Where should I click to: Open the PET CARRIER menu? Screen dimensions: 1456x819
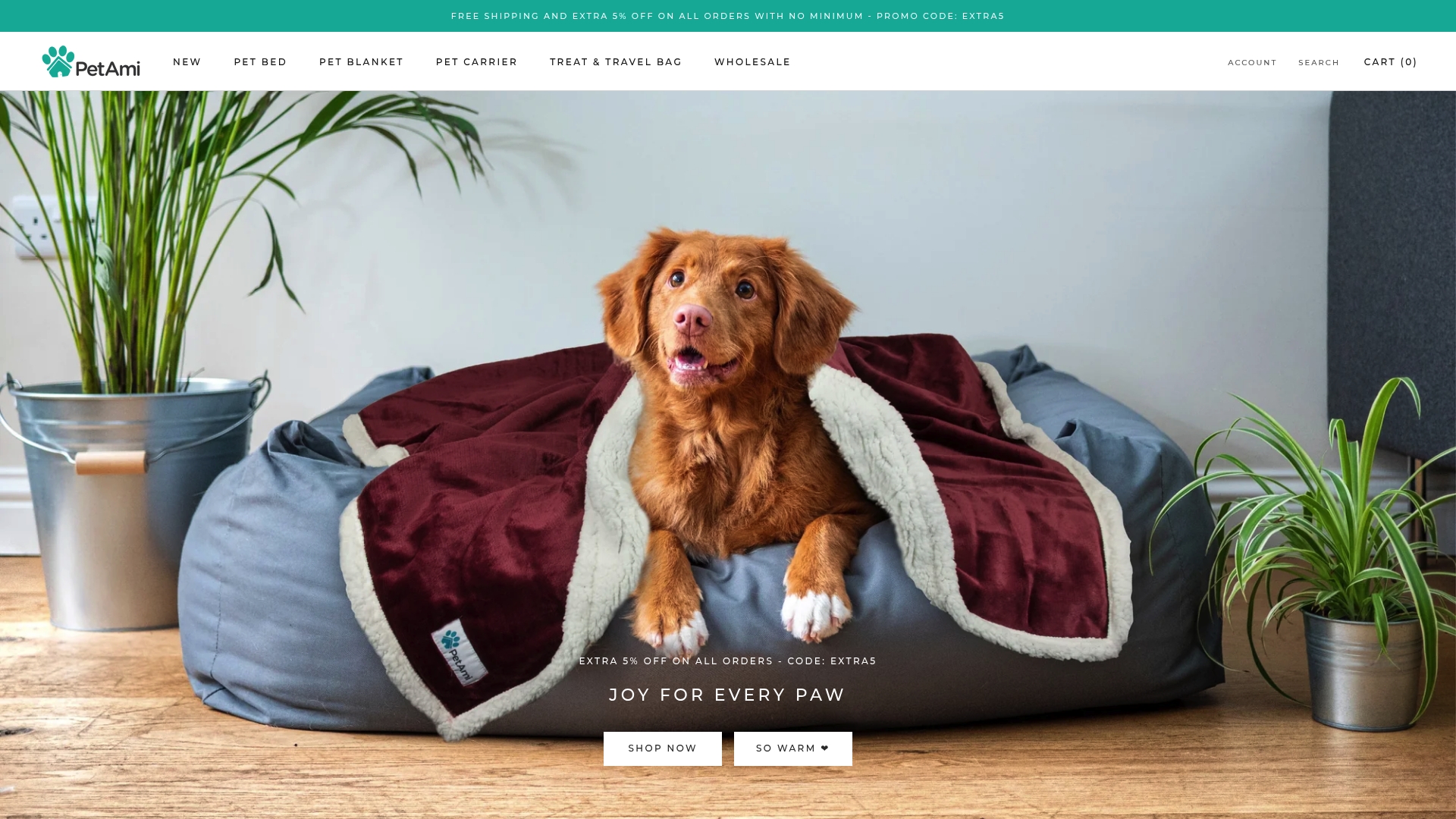click(x=476, y=62)
